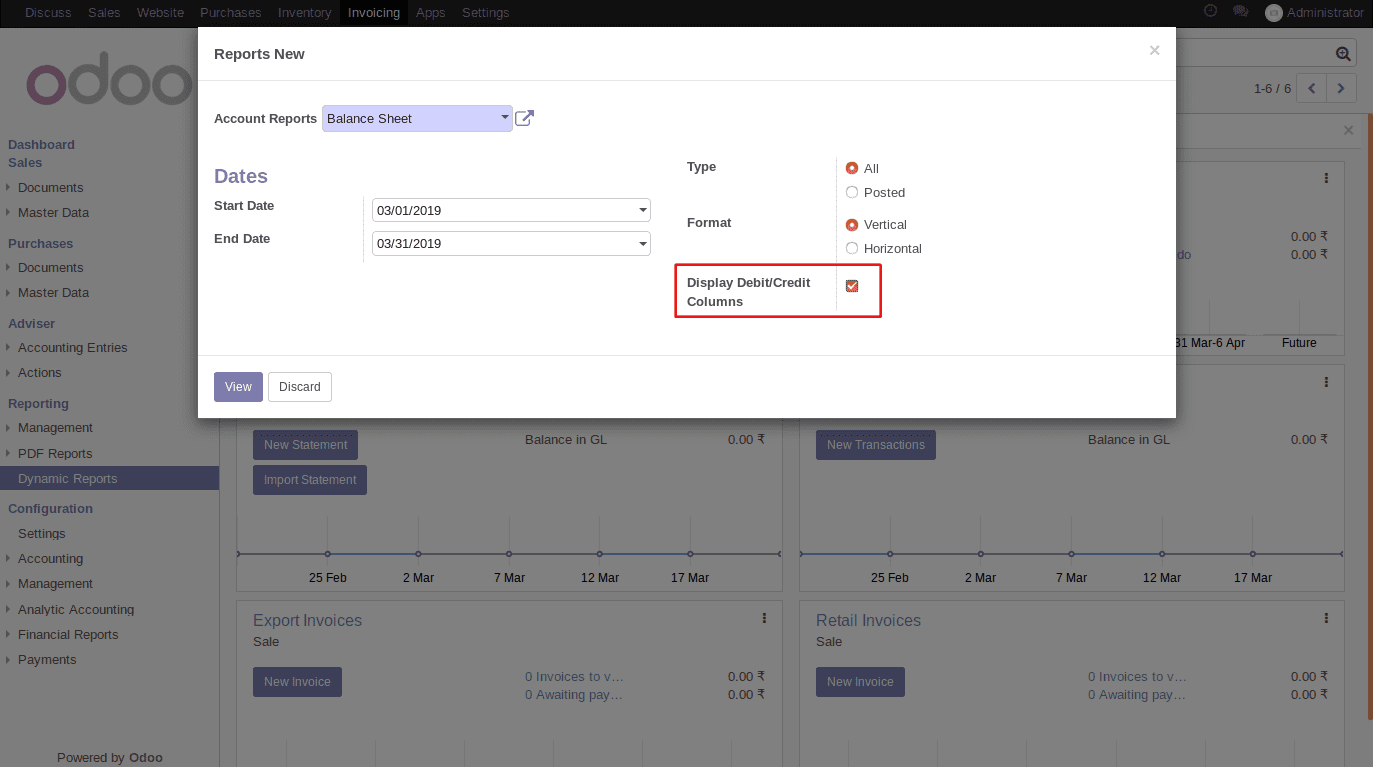Open the Inventory menu

[304, 13]
